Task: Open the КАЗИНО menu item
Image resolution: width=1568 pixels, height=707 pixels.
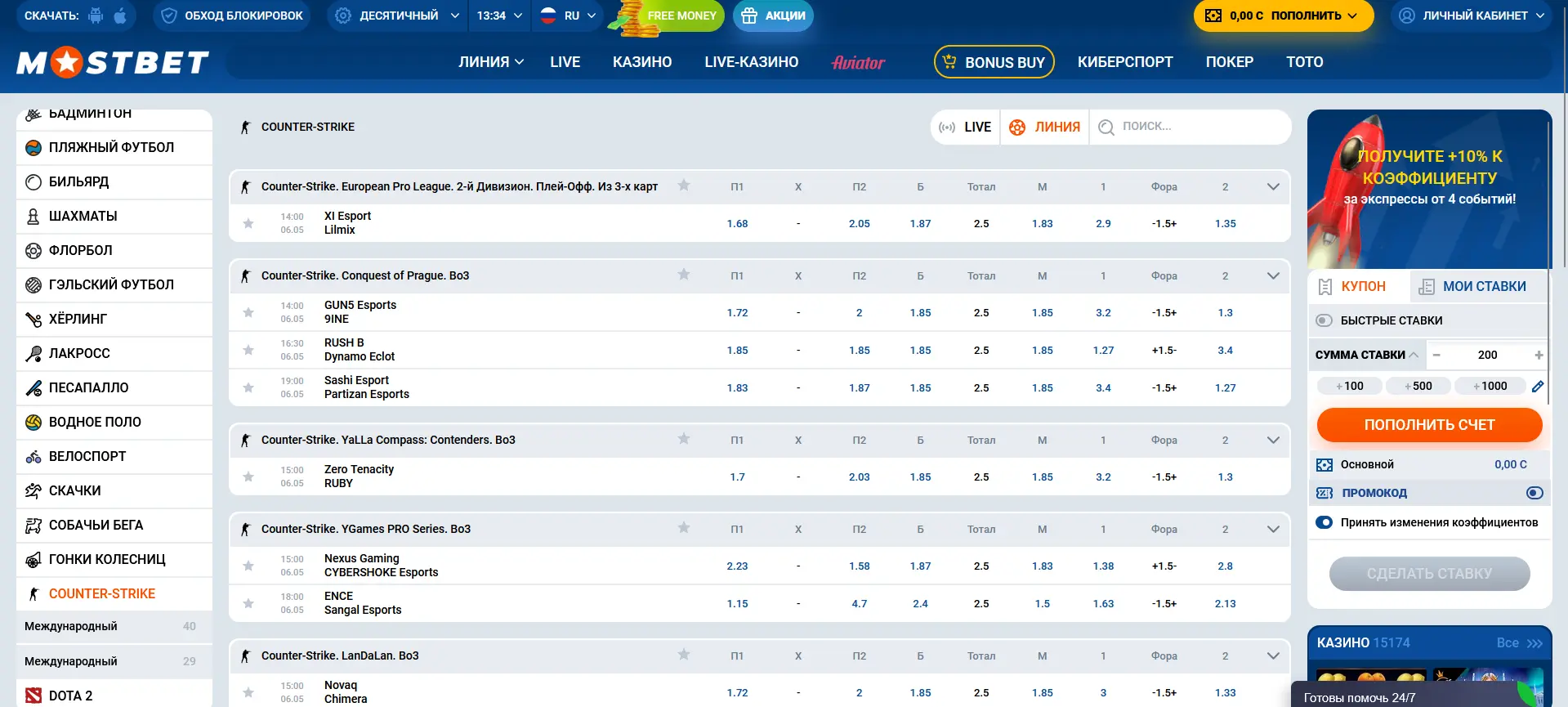Action: point(642,62)
